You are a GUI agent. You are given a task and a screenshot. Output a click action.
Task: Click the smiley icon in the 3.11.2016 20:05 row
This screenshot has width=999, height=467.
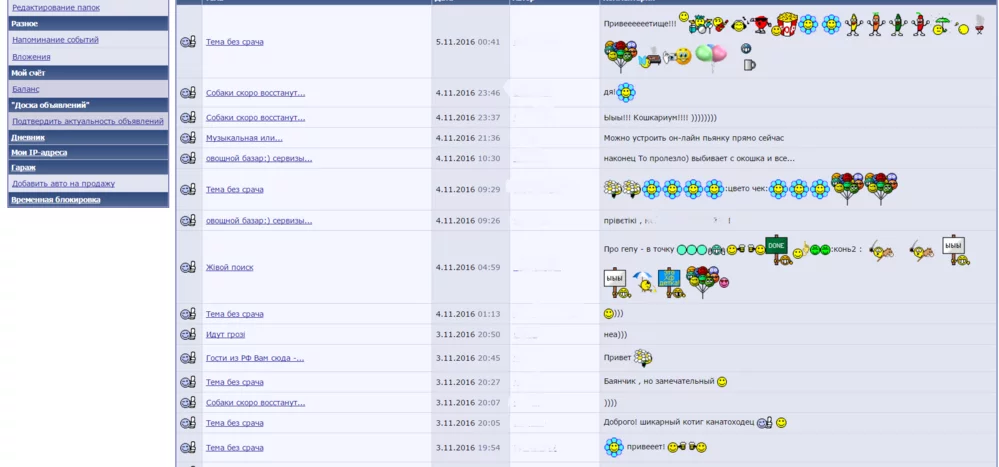[x=188, y=423]
